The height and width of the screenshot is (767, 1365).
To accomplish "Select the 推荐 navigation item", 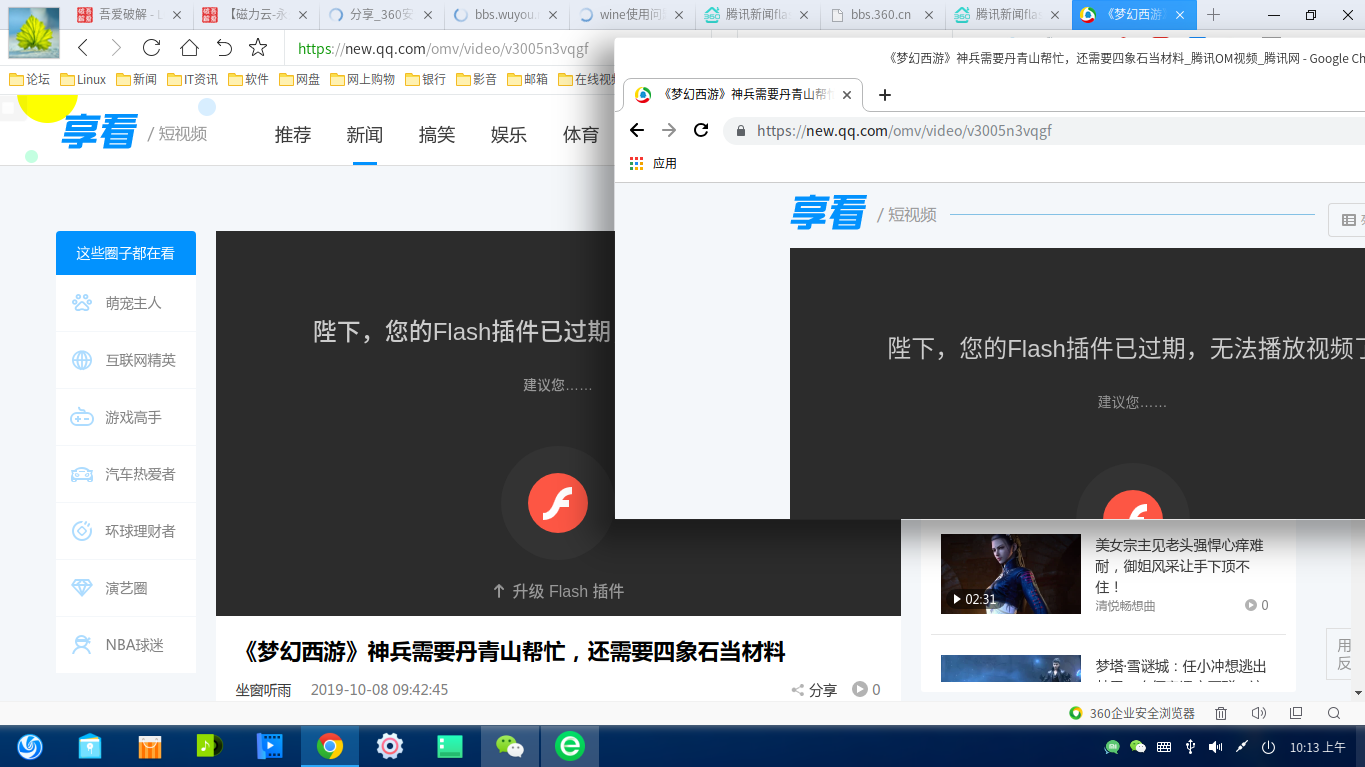I will point(293,135).
